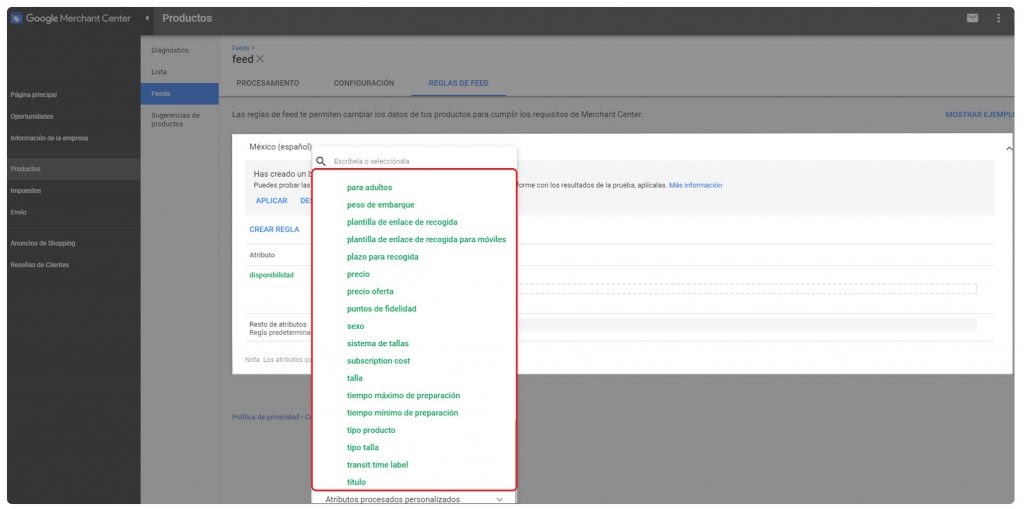Click the search magnifier icon in dropdown
Screen dimensions: 1024x509
tap(321, 161)
